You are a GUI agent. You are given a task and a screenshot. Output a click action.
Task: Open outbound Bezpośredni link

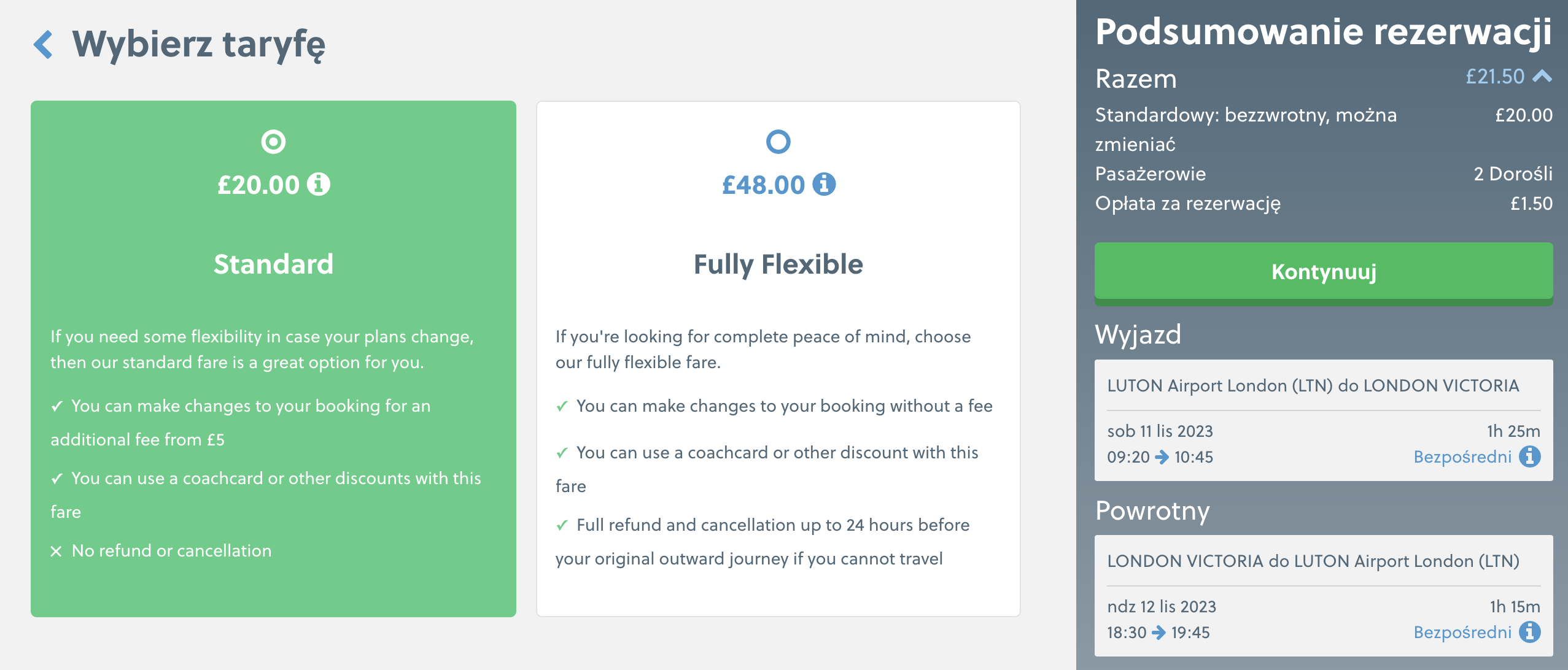pos(1462,456)
